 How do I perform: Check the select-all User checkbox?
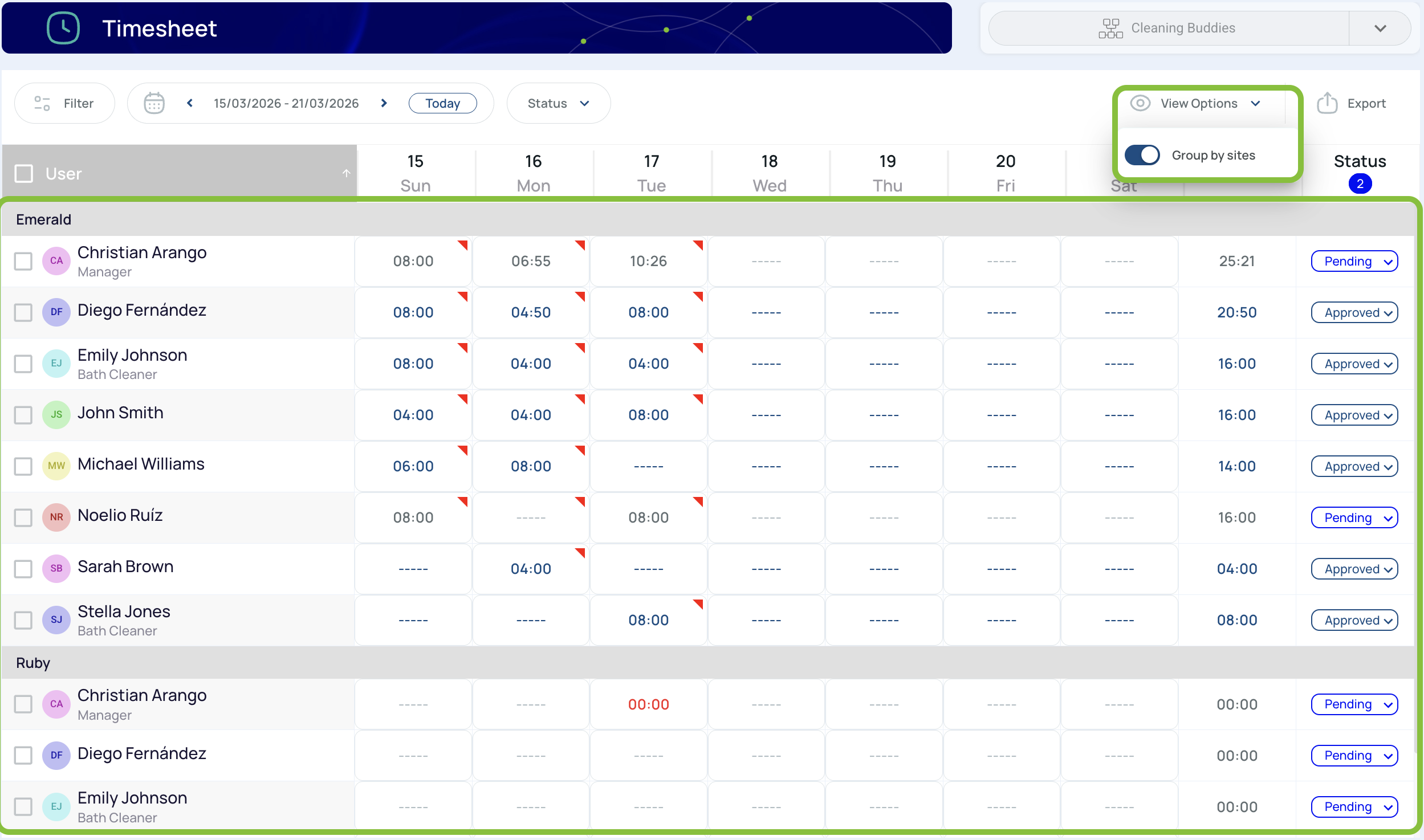pos(24,173)
